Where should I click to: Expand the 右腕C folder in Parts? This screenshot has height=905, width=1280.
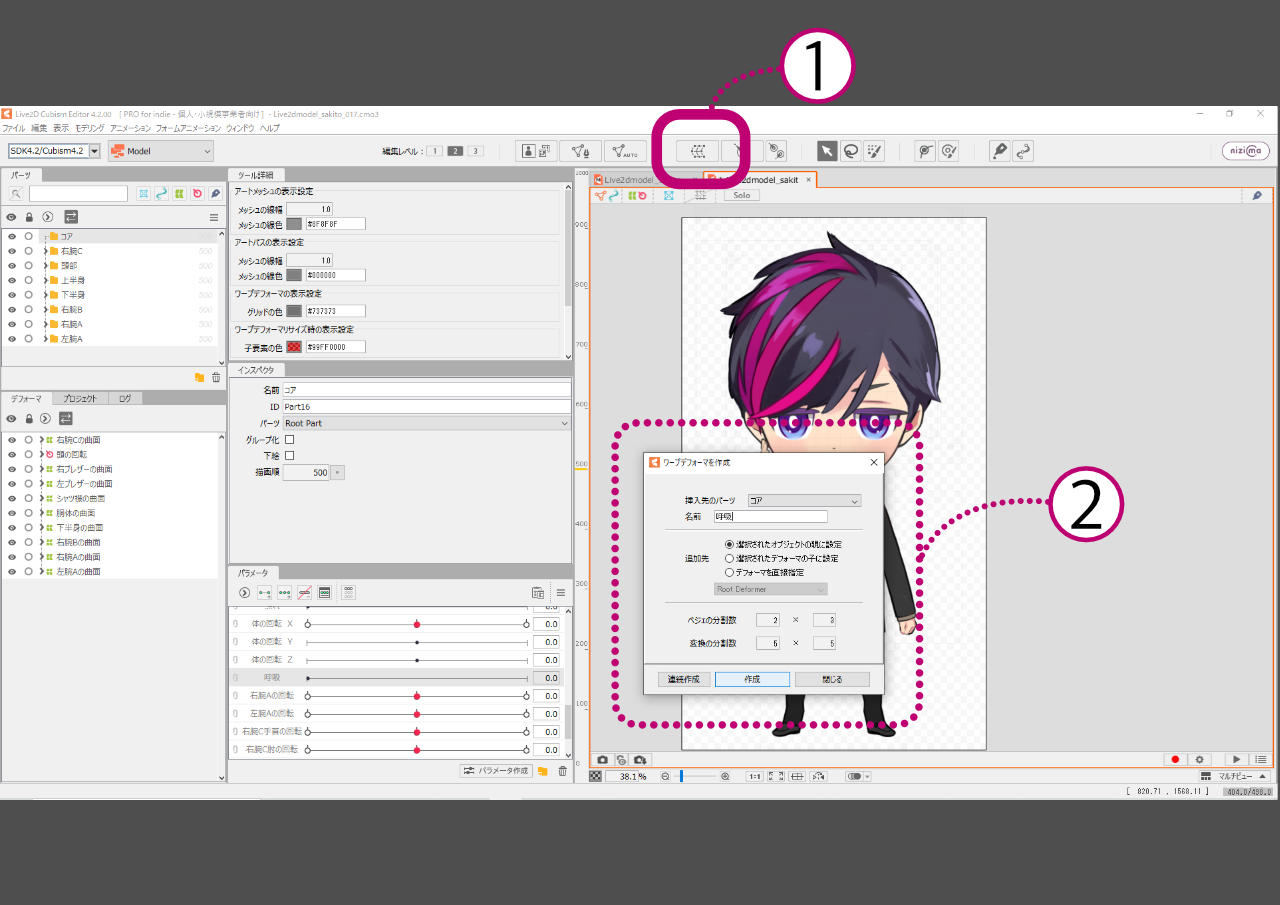(x=45, y=251)
